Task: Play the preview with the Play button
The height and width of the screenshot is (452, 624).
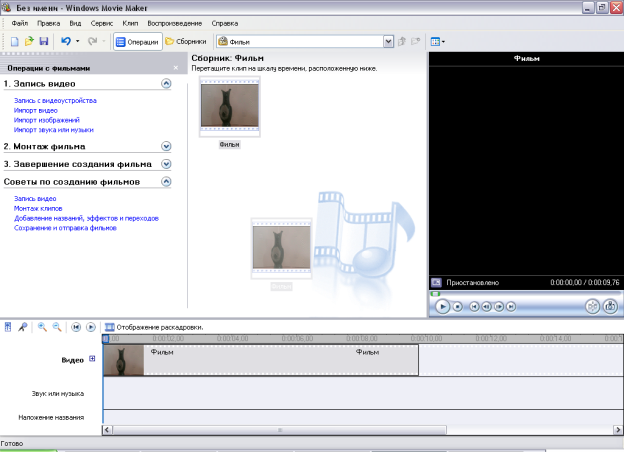Action: click(x=442, y=306)
